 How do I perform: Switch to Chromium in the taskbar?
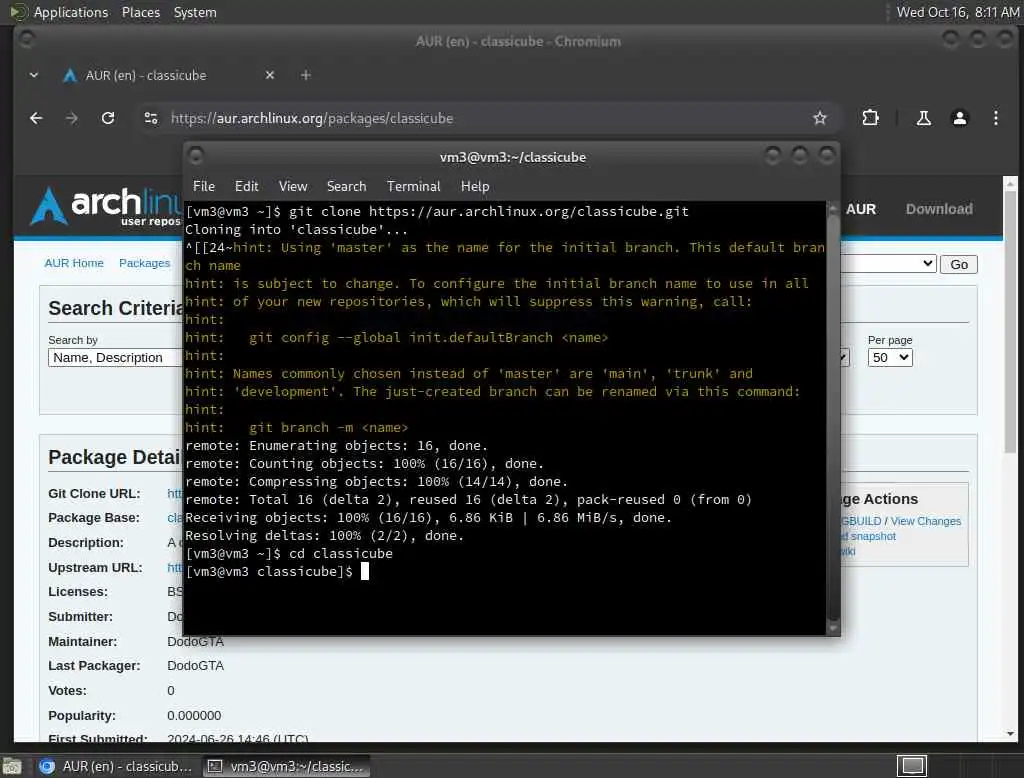[116, 766]
